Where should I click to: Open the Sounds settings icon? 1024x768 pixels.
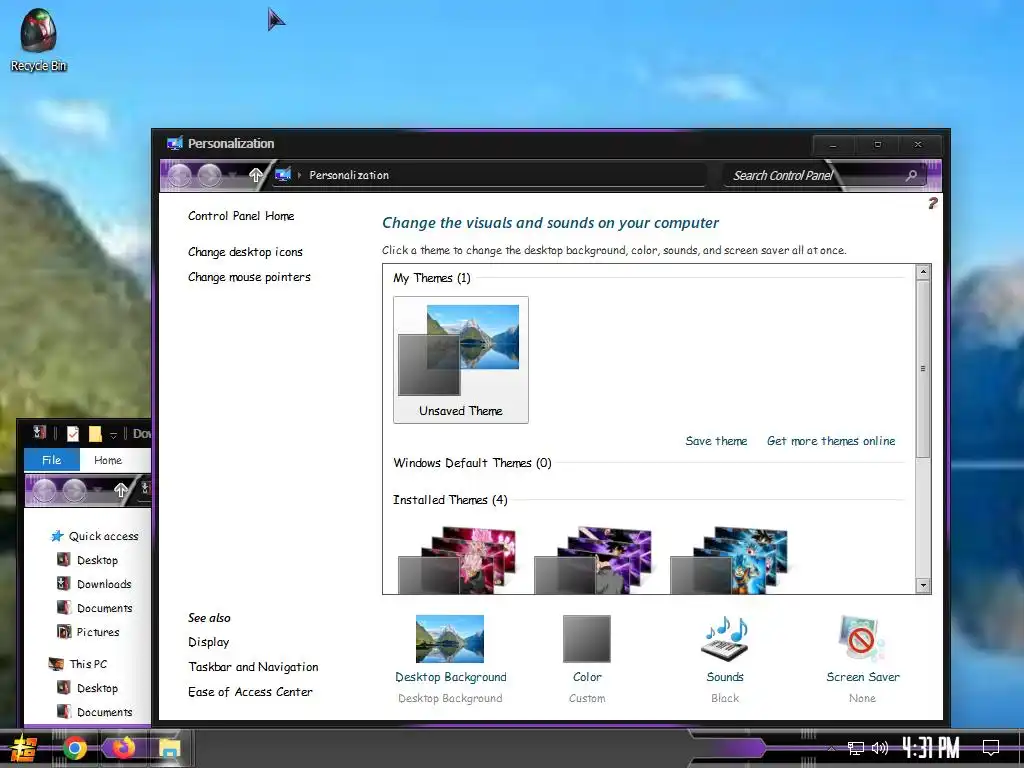(725, 639)
